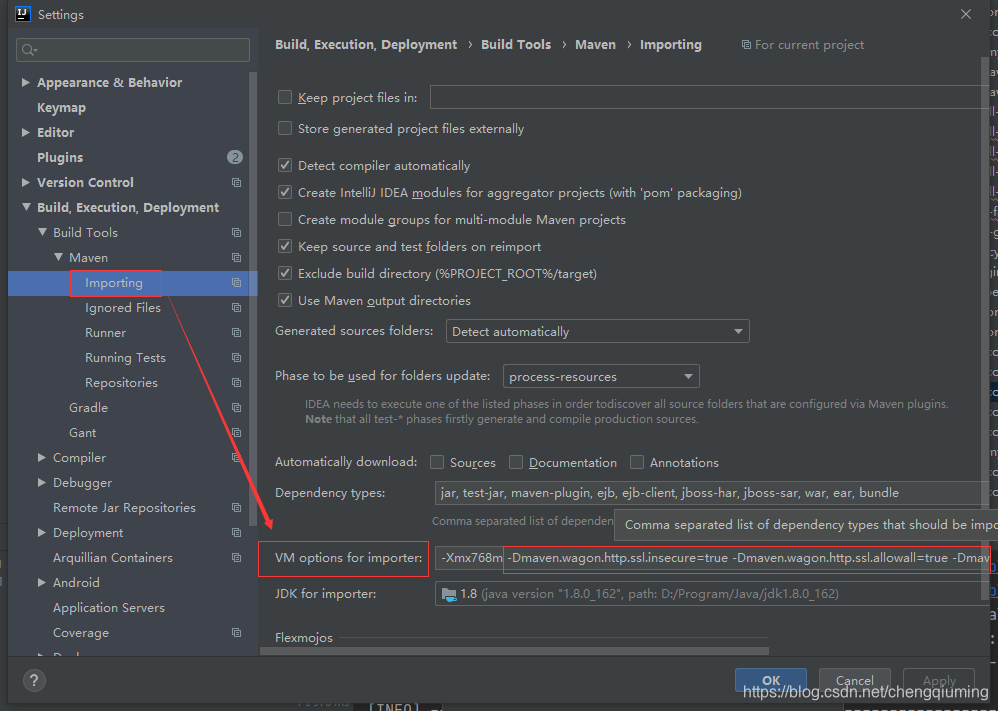Click the per-project icon beside Runner

236,333
